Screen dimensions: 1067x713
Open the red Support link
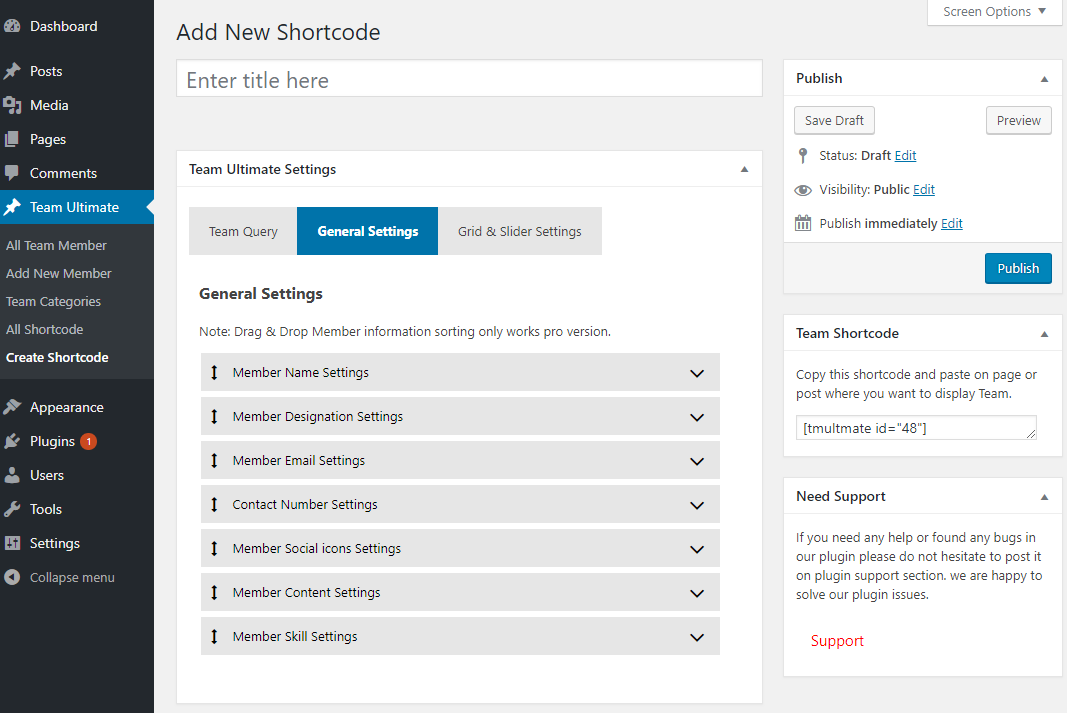point(837,641)
